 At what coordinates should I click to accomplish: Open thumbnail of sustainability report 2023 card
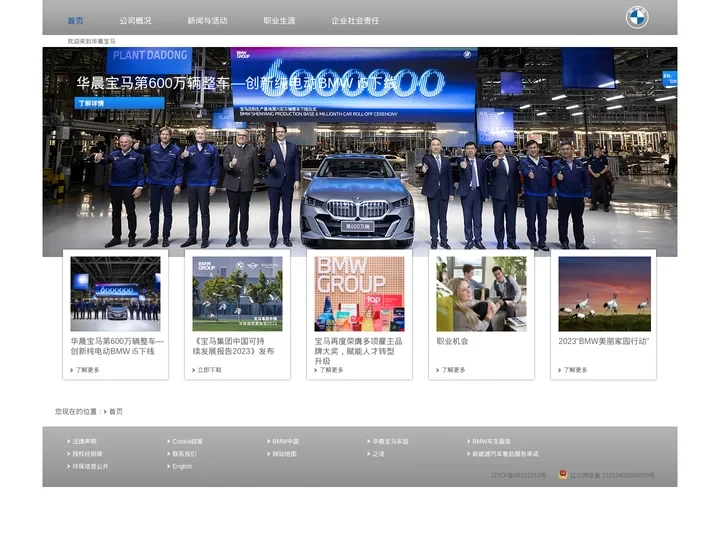tap(237, 294)
